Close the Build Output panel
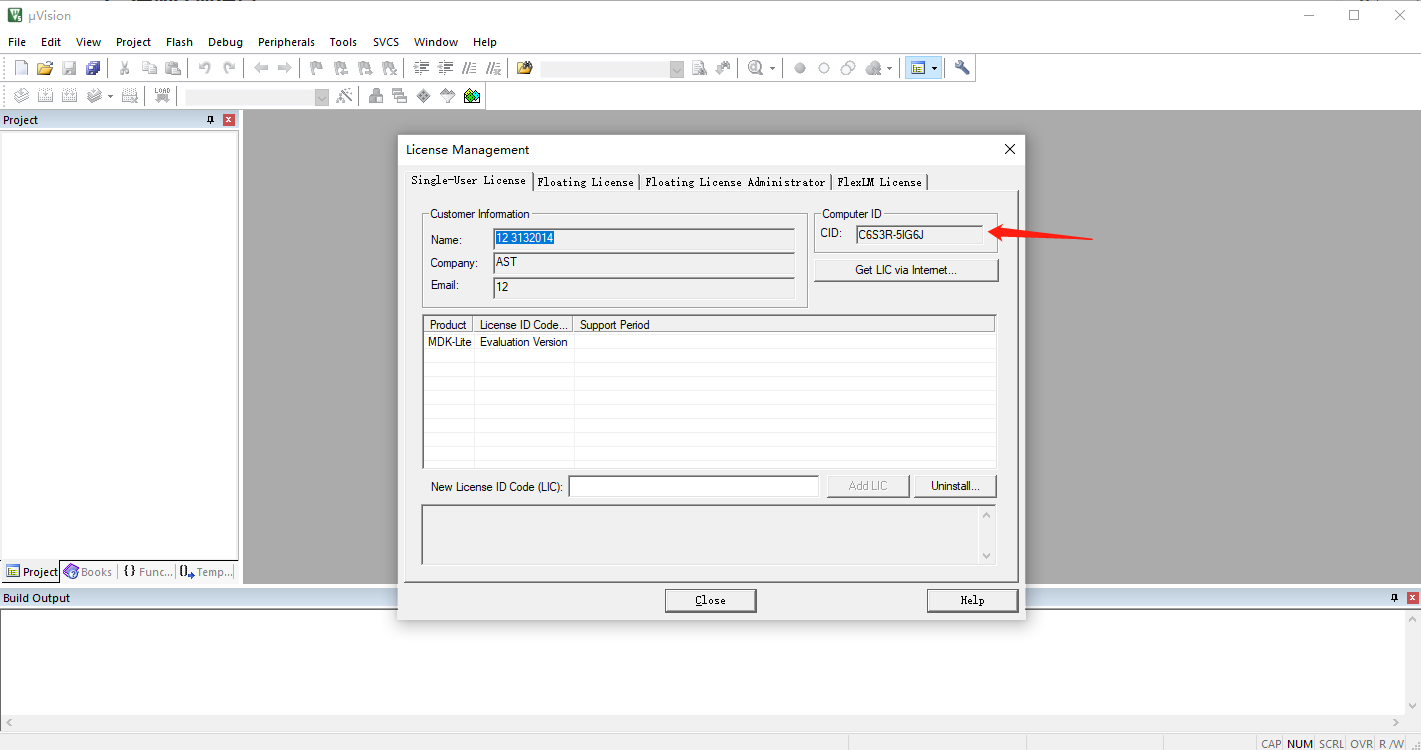Viewport: 1421px width, 750px height. click(x=1413, y=598)
